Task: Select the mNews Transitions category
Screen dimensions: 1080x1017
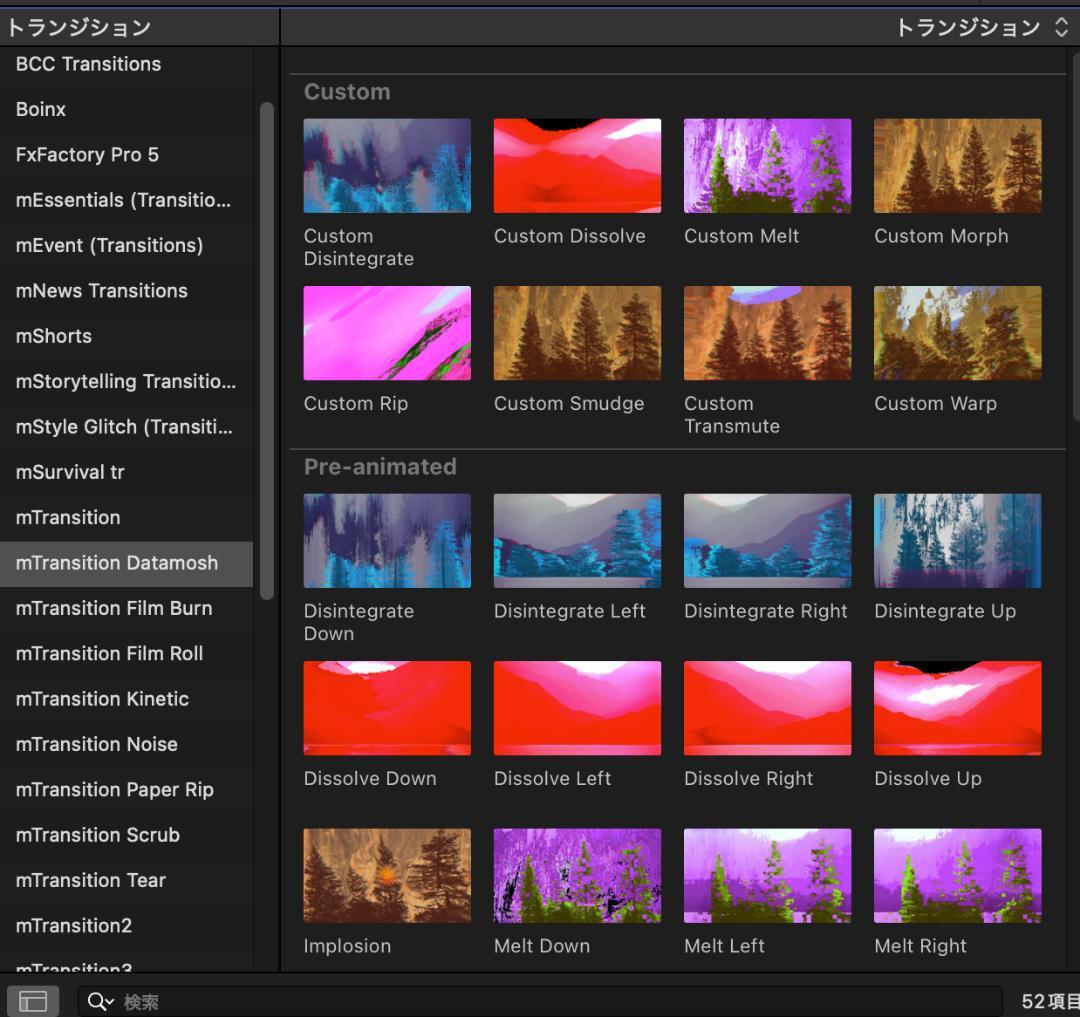Action: (x=102, y=291)
